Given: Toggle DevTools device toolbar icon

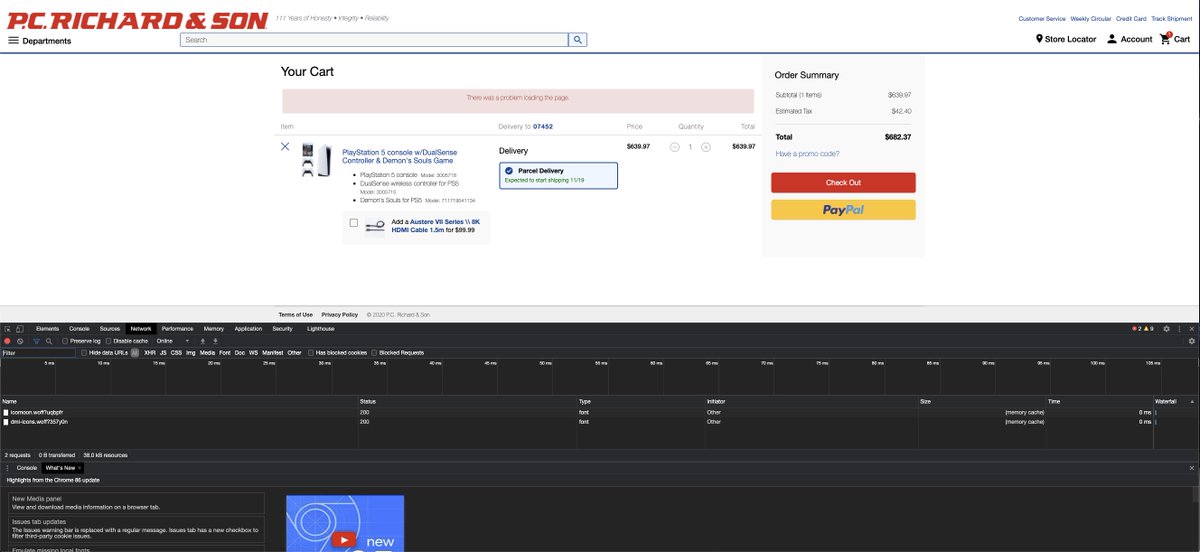Looking at the screenshot, I should pos(19,328).
